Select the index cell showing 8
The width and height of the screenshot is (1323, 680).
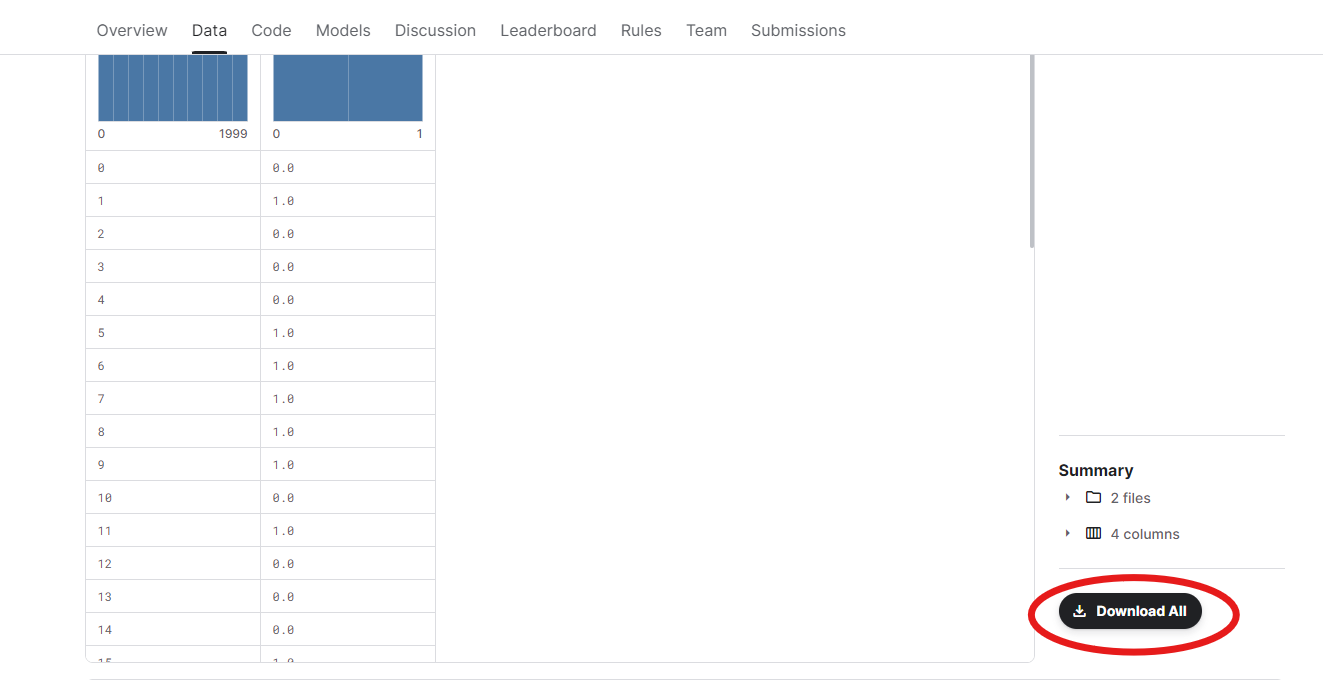tap(173, 431)
